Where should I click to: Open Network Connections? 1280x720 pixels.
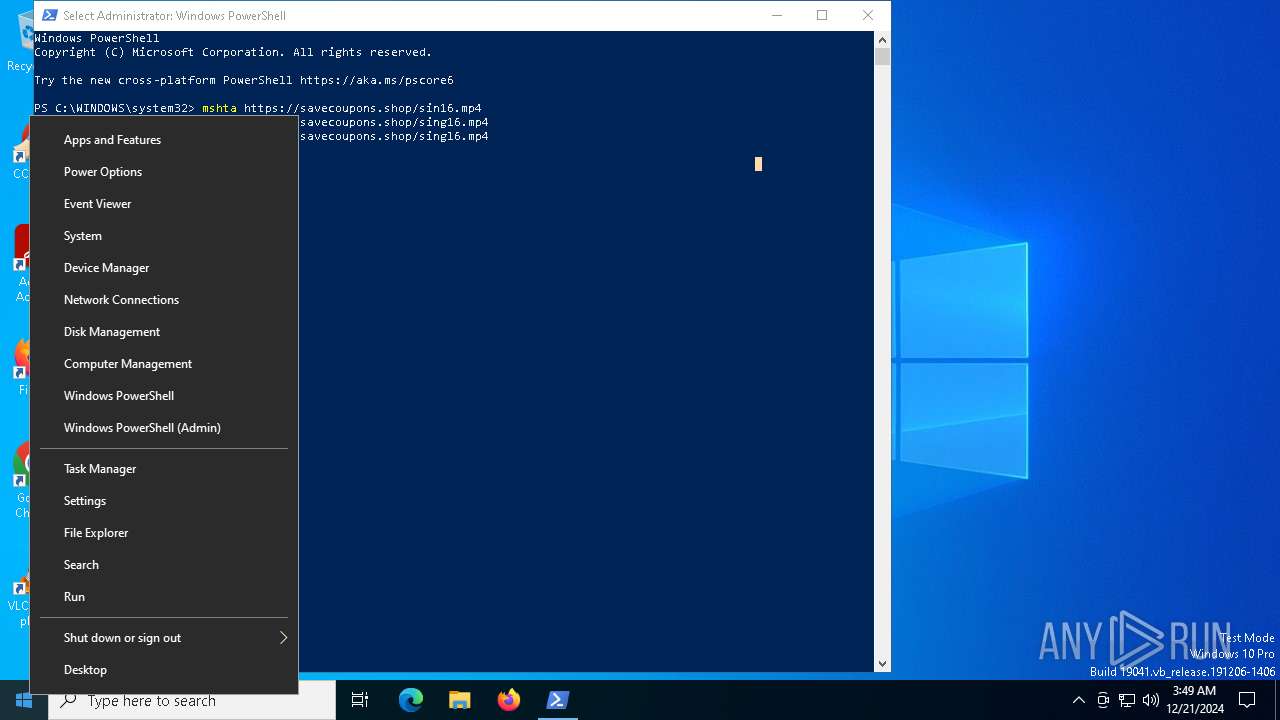tap(164, 300)
